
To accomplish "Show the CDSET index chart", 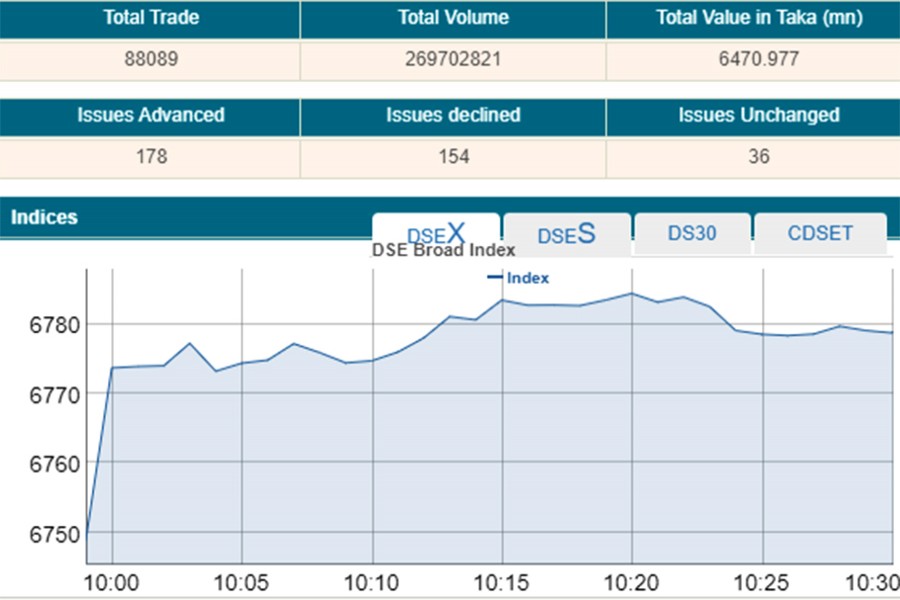I will tap(820, 234).
